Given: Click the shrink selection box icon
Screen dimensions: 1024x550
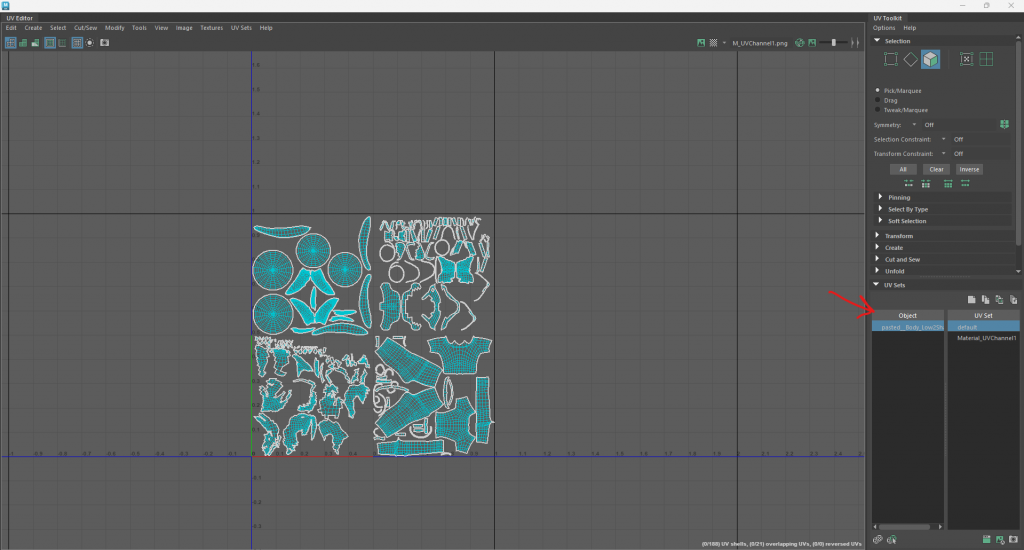Looking at the screenshot, I should click(966, 59).
